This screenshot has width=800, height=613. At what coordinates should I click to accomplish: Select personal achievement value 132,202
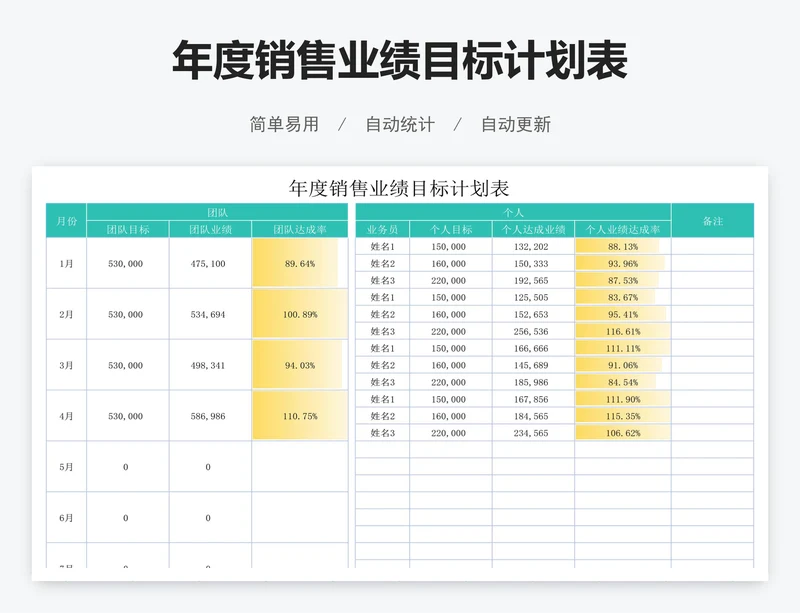click(531, 247)
